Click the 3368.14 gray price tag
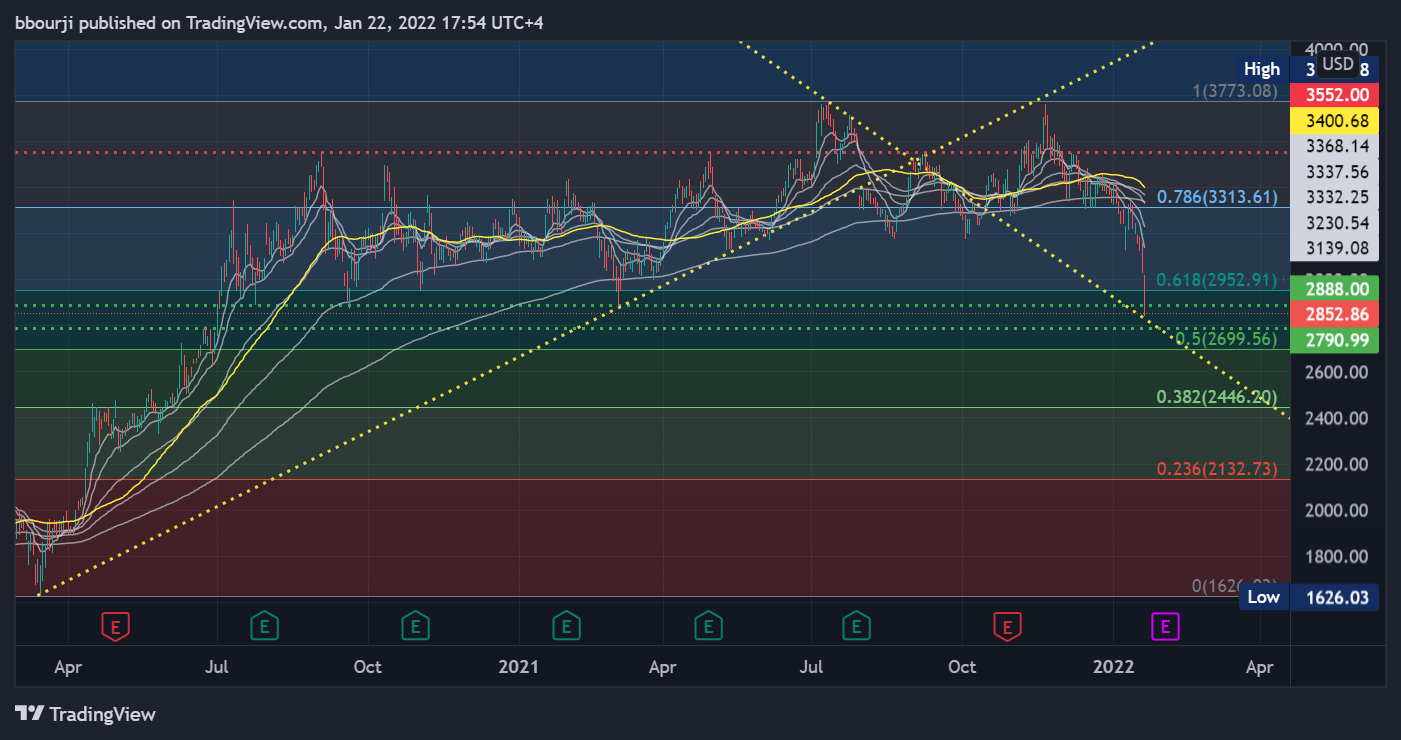This screenshot has height=740, width=1401. pos(1335,146)
